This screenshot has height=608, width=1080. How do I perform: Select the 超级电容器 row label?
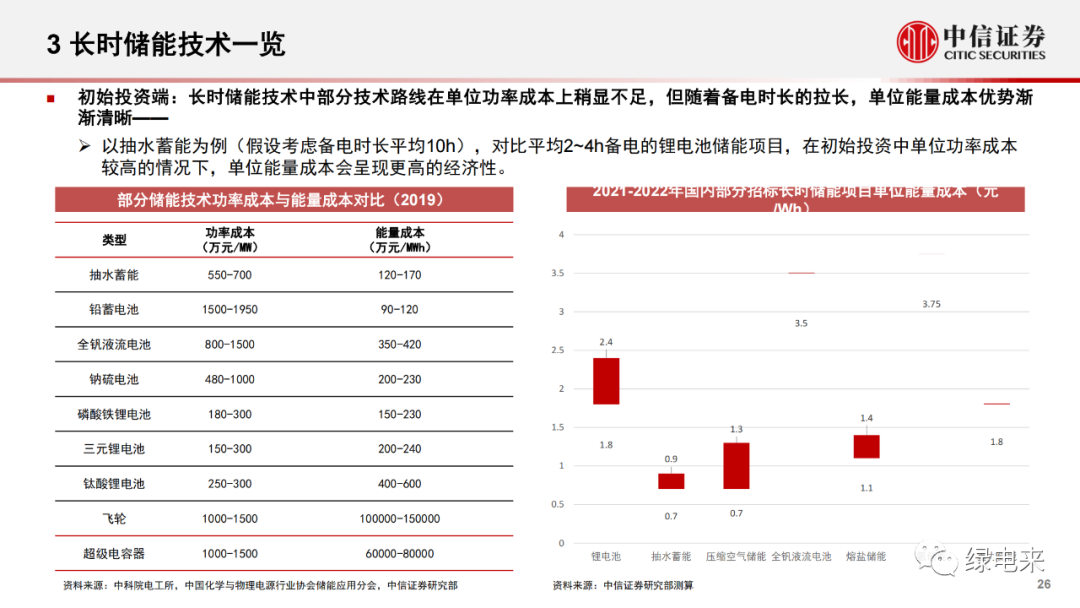pos(114,554)
